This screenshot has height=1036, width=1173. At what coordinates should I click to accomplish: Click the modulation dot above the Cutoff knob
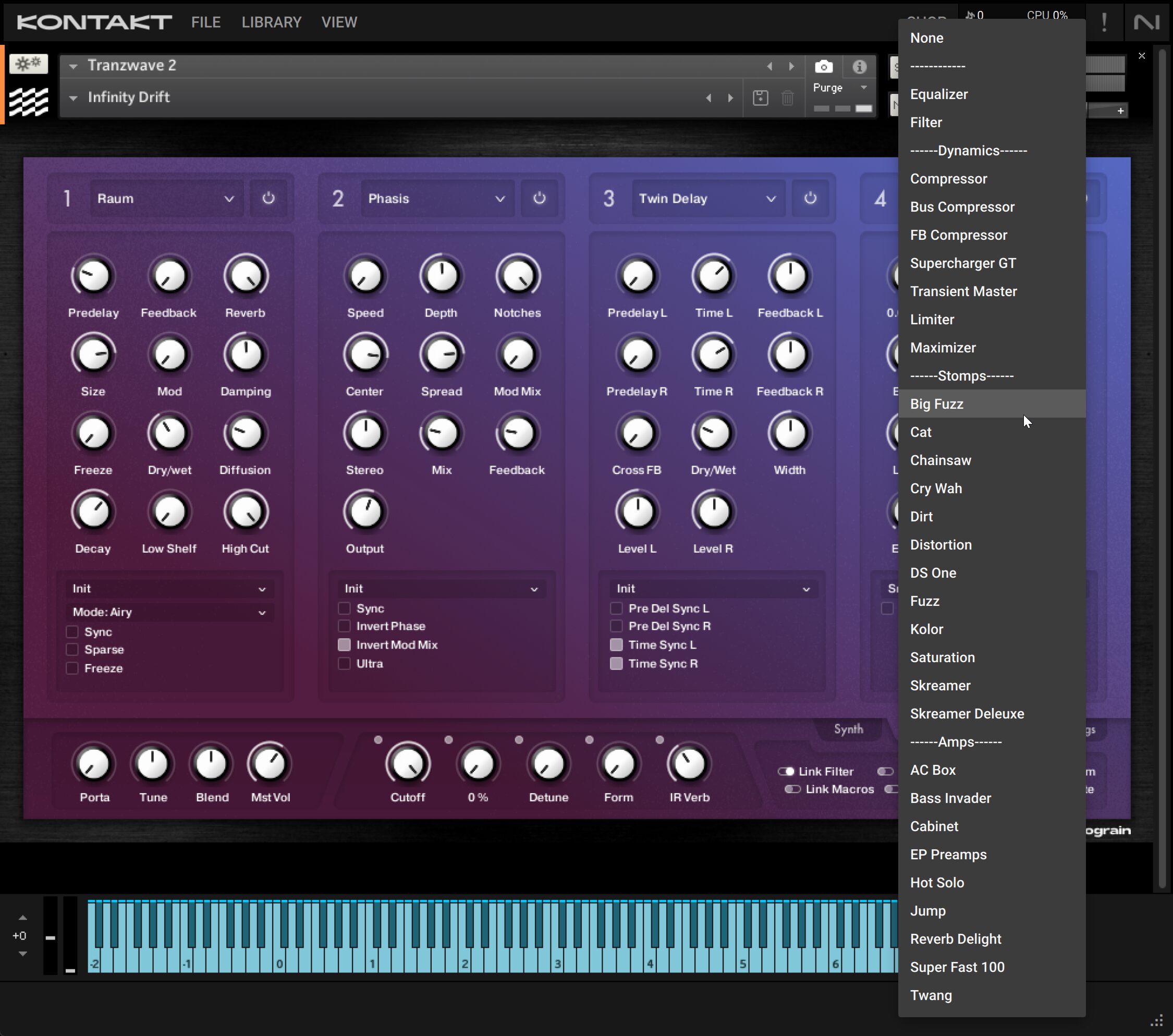pyautogui.click(x=377, y=740)
